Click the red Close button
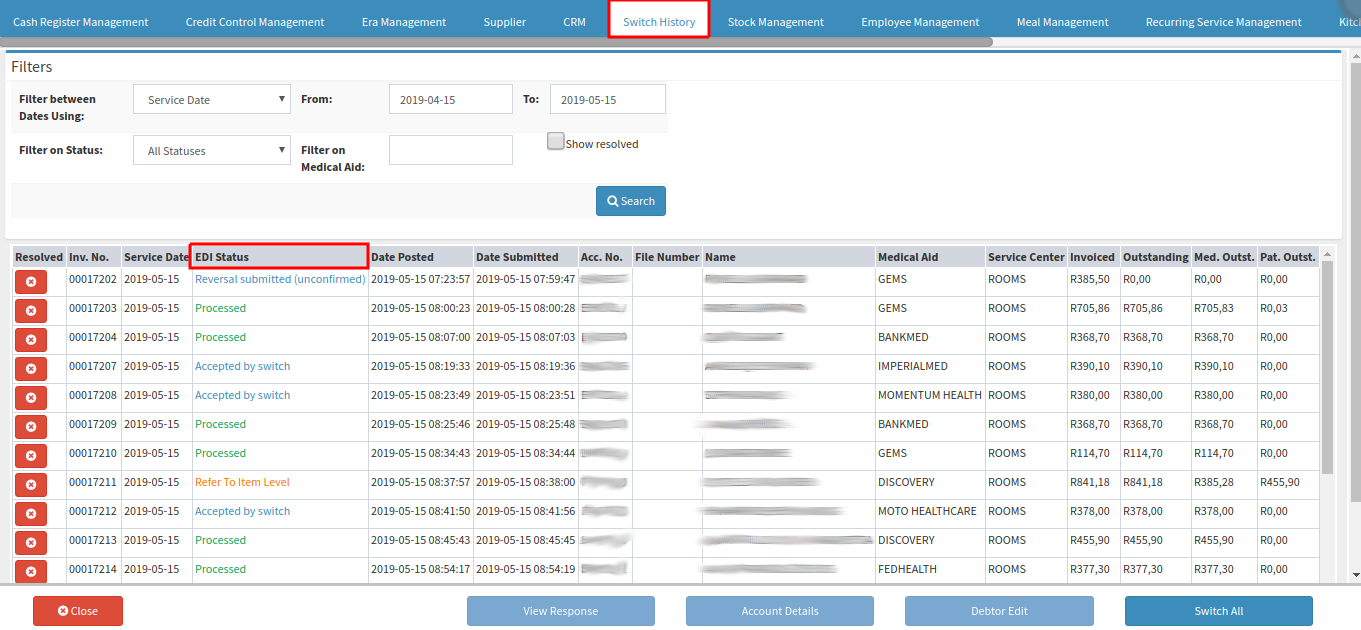This screenshot has width=1361, height=630. (78, 611)
